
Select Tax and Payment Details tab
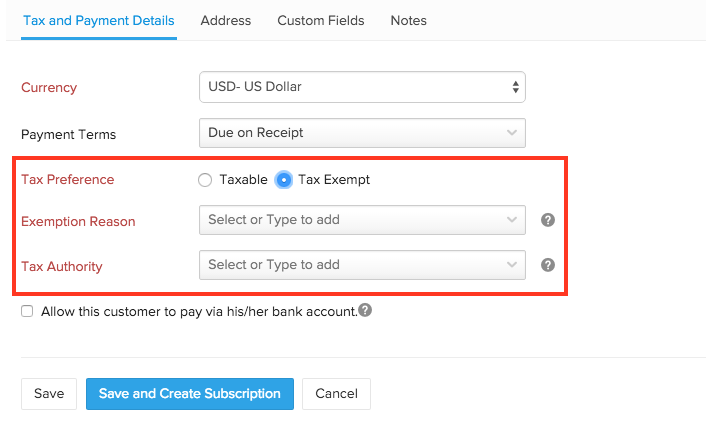point(98,20)
